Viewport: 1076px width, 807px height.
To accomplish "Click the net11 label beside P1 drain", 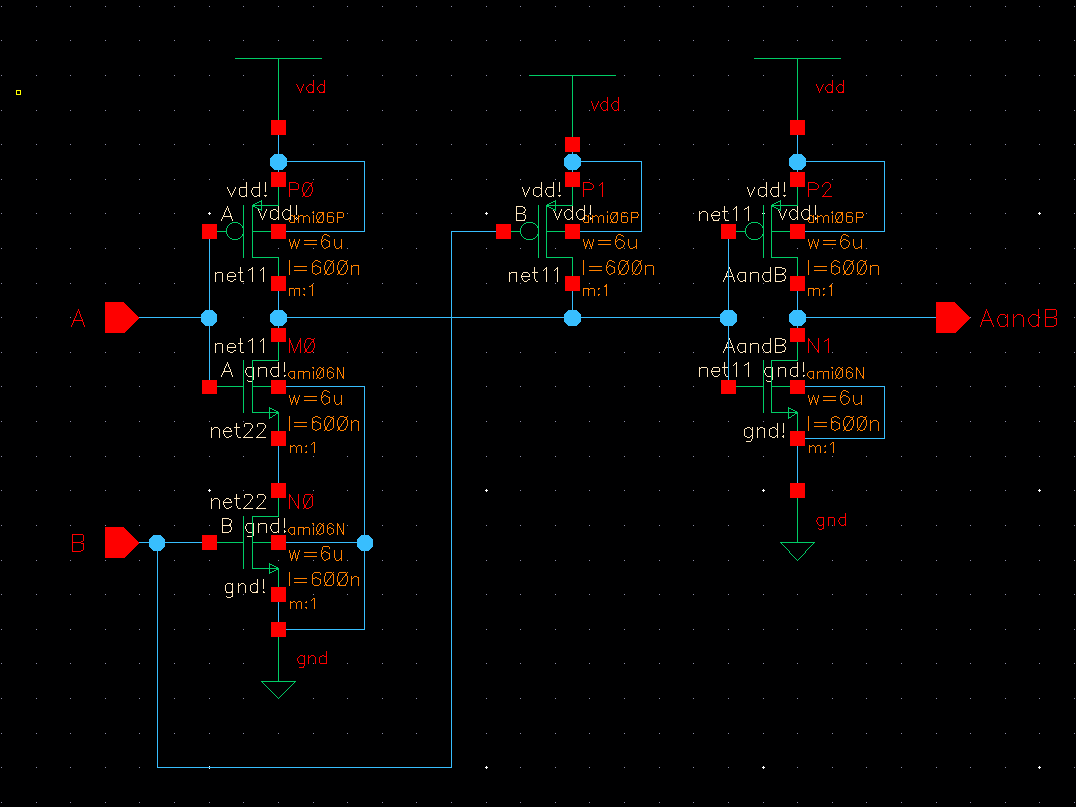I will pyautogui.click(x=534, y=275).
